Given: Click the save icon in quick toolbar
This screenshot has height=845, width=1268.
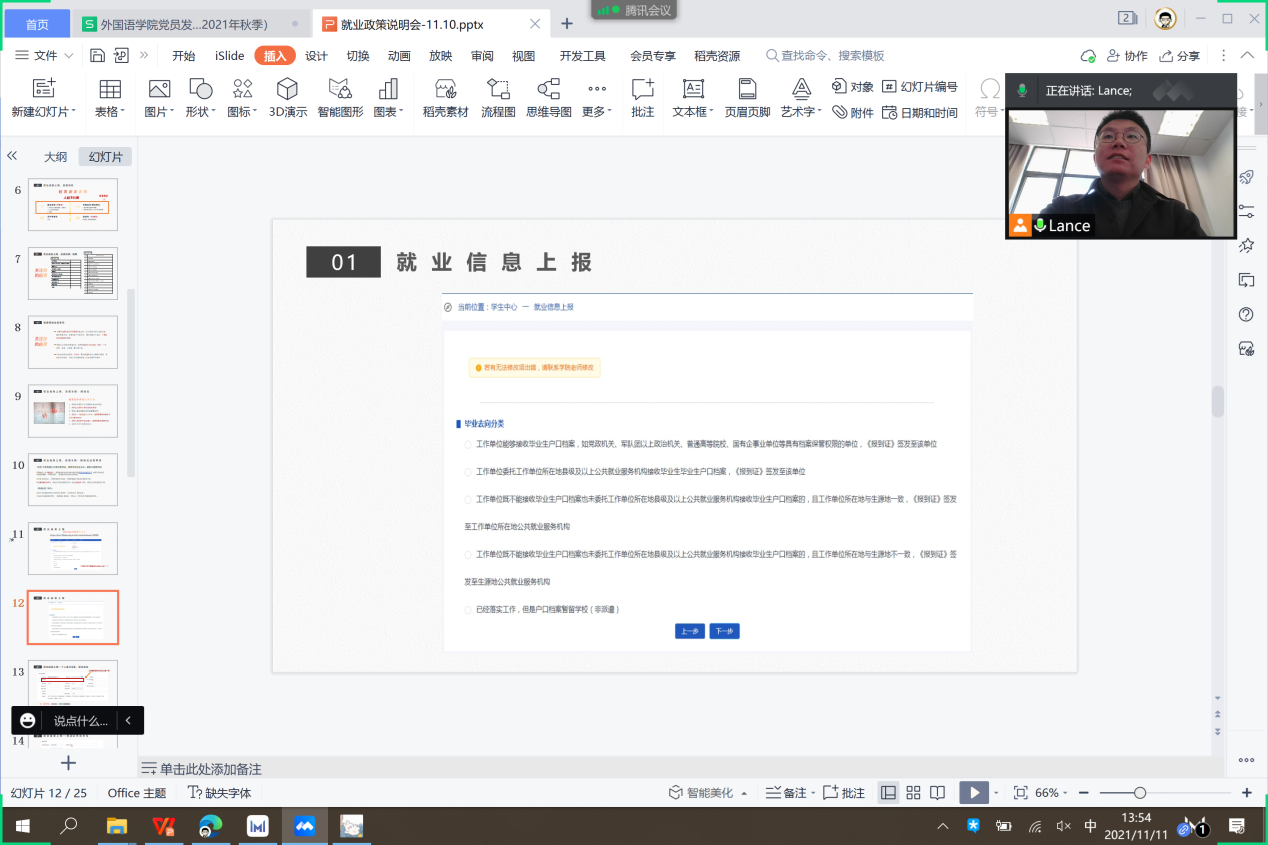Looking at the screenshot, I should [97, 56].
